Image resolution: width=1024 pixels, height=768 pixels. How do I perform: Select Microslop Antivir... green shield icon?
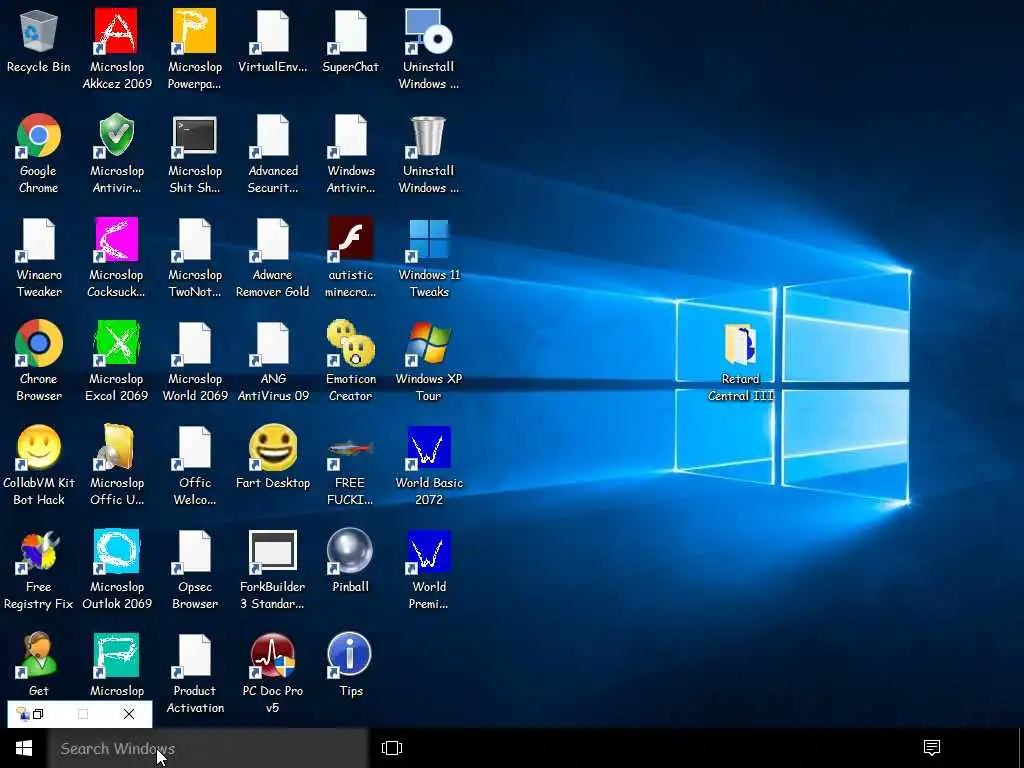click(117, 153)
